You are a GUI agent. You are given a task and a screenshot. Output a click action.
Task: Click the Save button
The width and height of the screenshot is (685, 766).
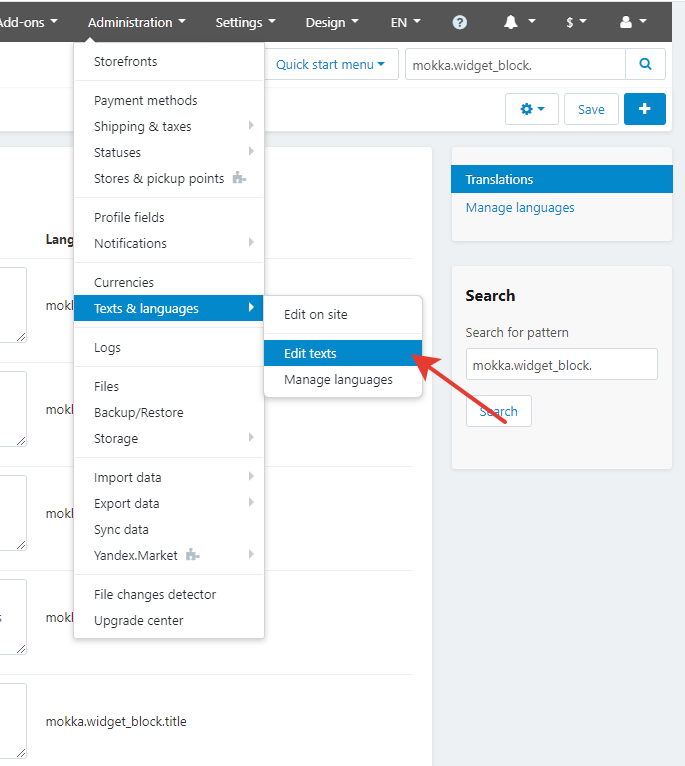coord(591,109)
